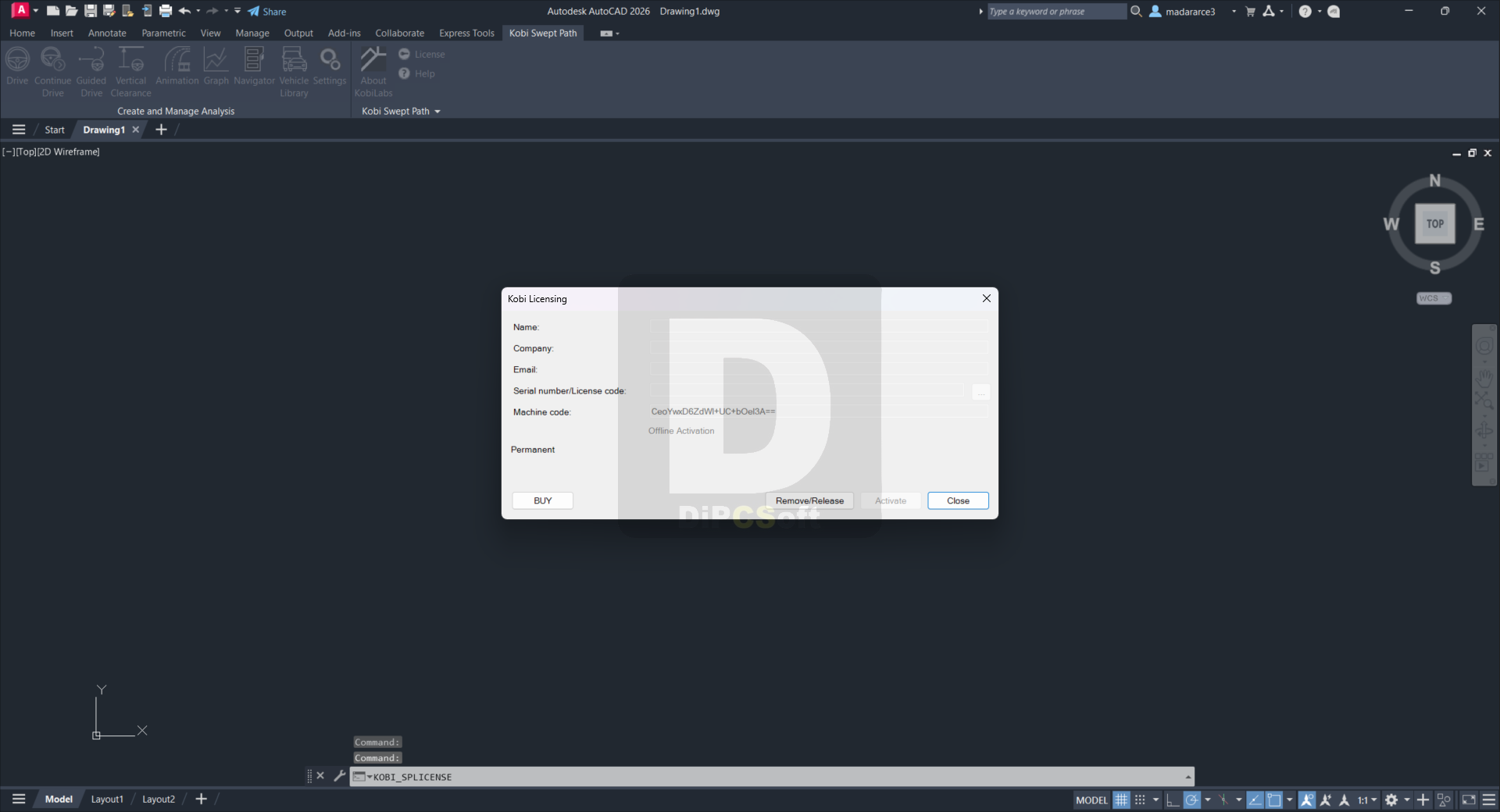Toggle show annotation objects
The width and height of the screenshot is (1500, 812).
click(x=1306, y=800)
